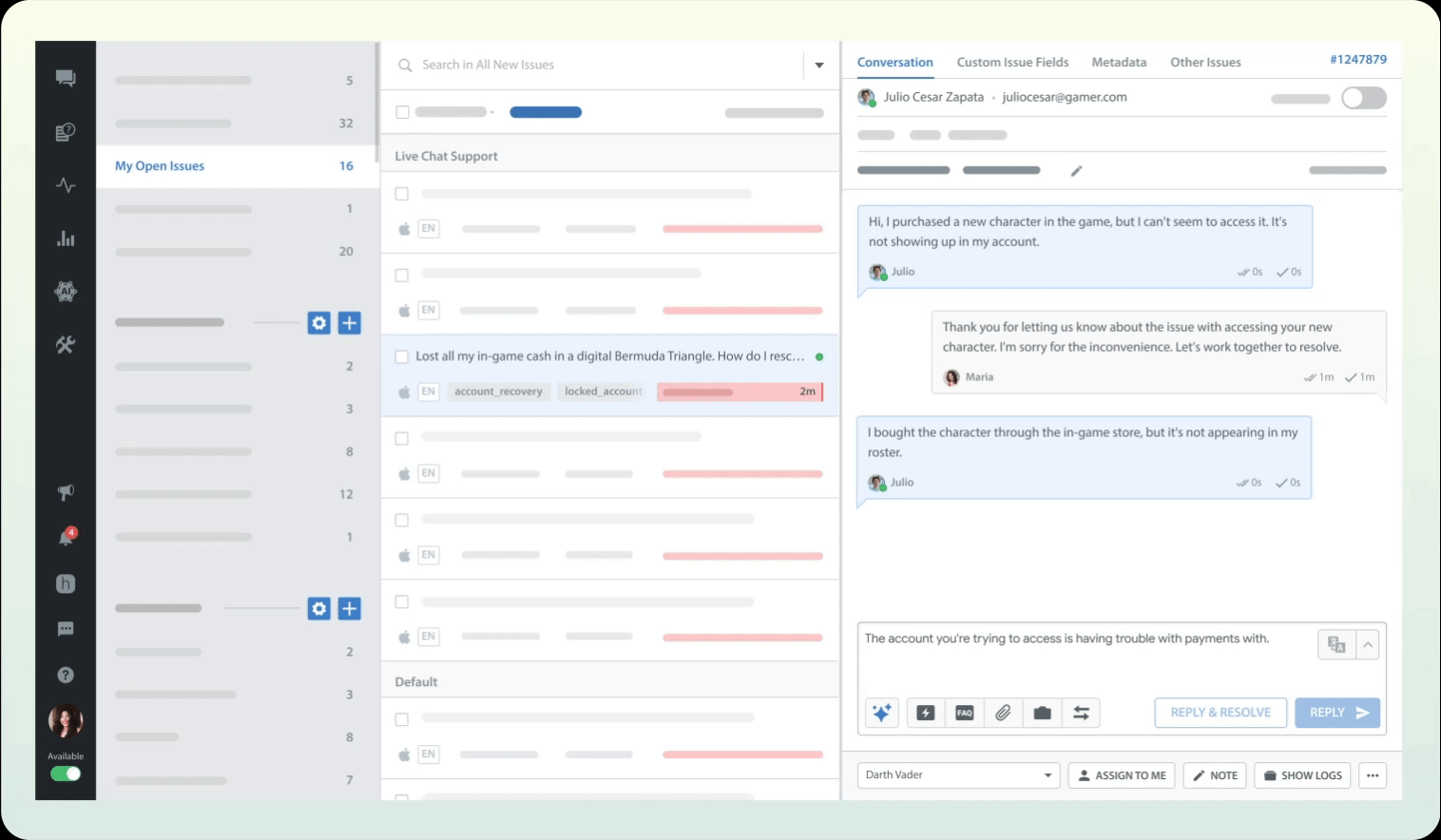This screenshot has height=840, width=1441.
Task: Click the ASSIGN TO ME button
Action: [1122, 775]
